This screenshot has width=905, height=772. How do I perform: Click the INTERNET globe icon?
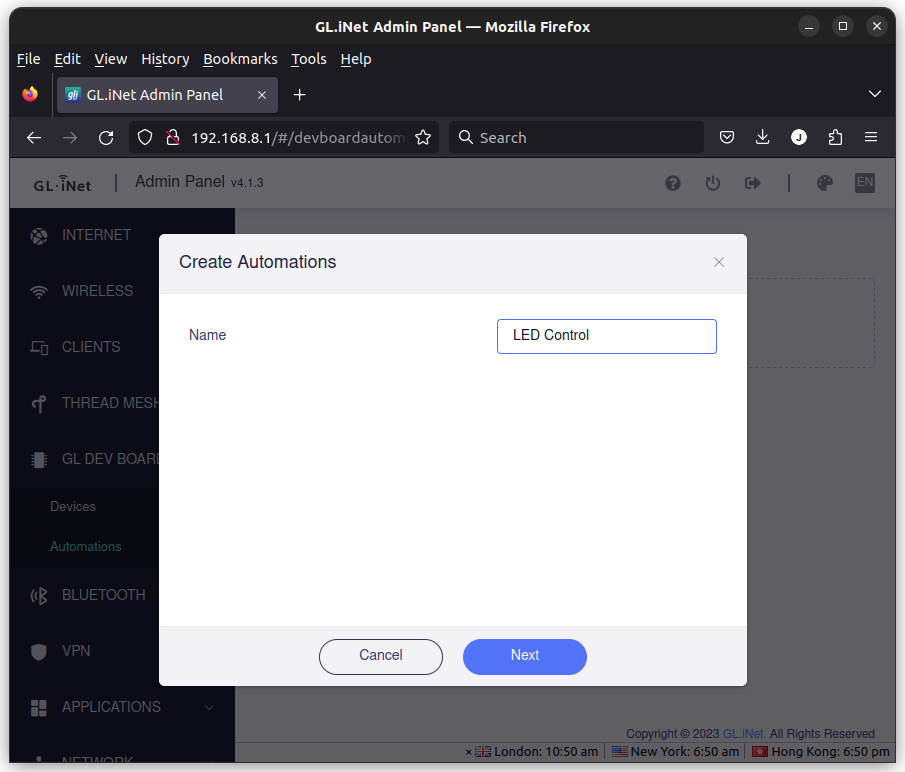(x=39, y=236)
